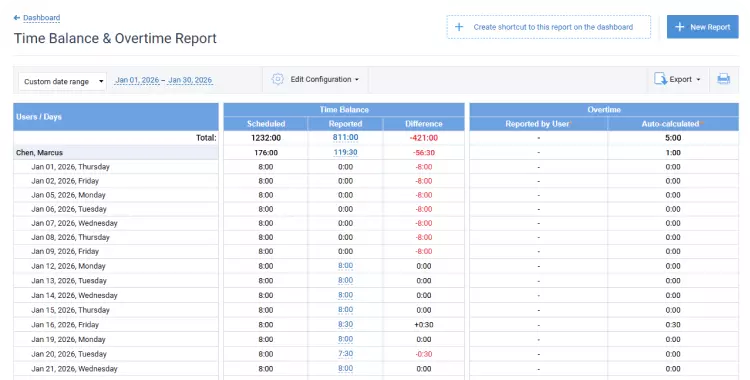Open Chen, Marcus reported 119:30 link
750x380 pixels.
click(x=345, y=152)
